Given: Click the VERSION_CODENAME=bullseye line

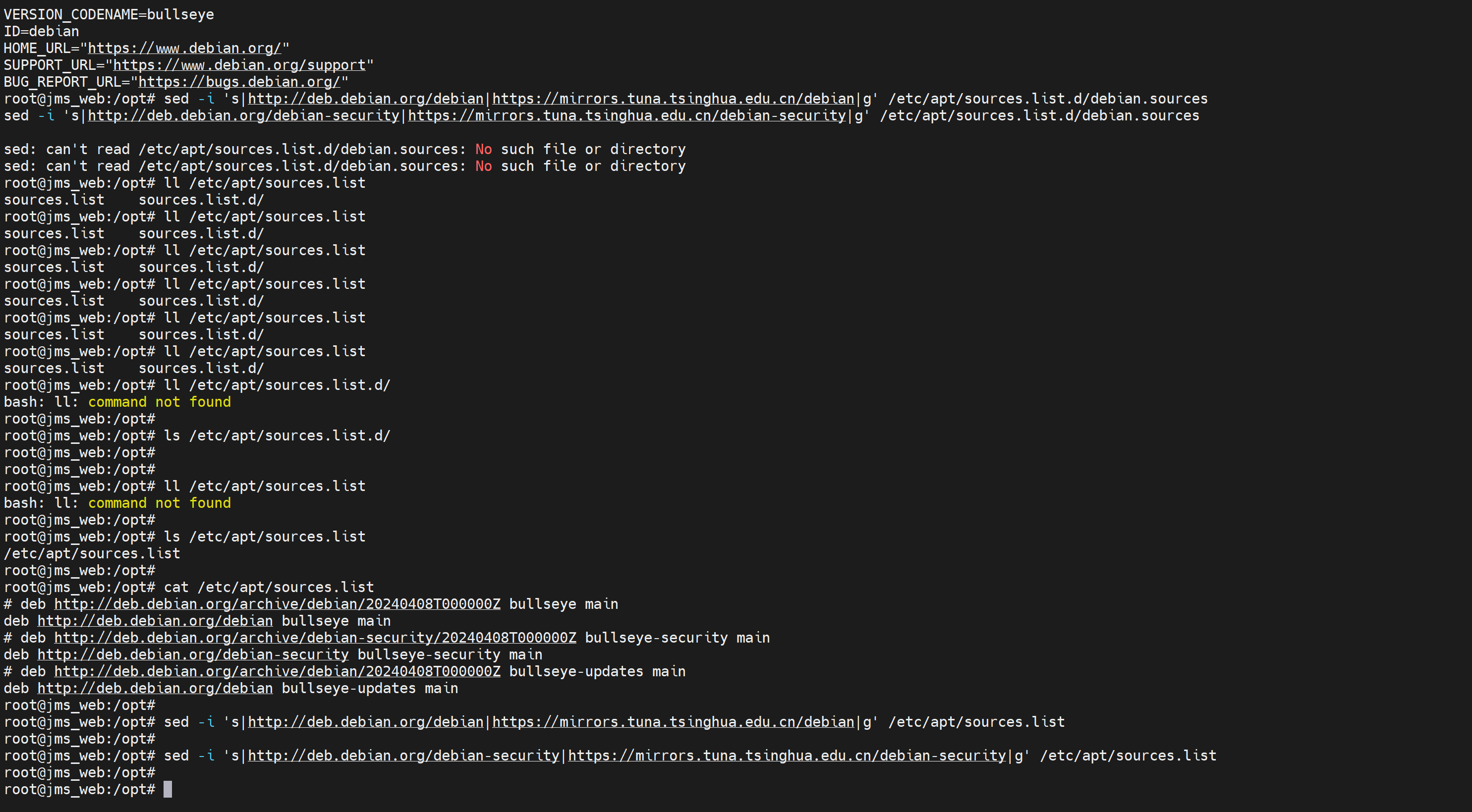Looking at the screenshot, I should 109,15.
